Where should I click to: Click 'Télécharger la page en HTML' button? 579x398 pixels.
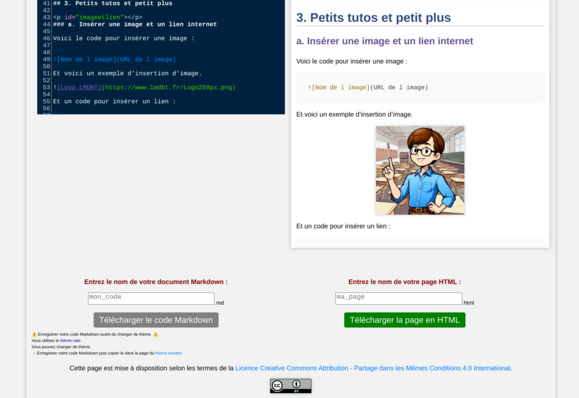point(405,320)
